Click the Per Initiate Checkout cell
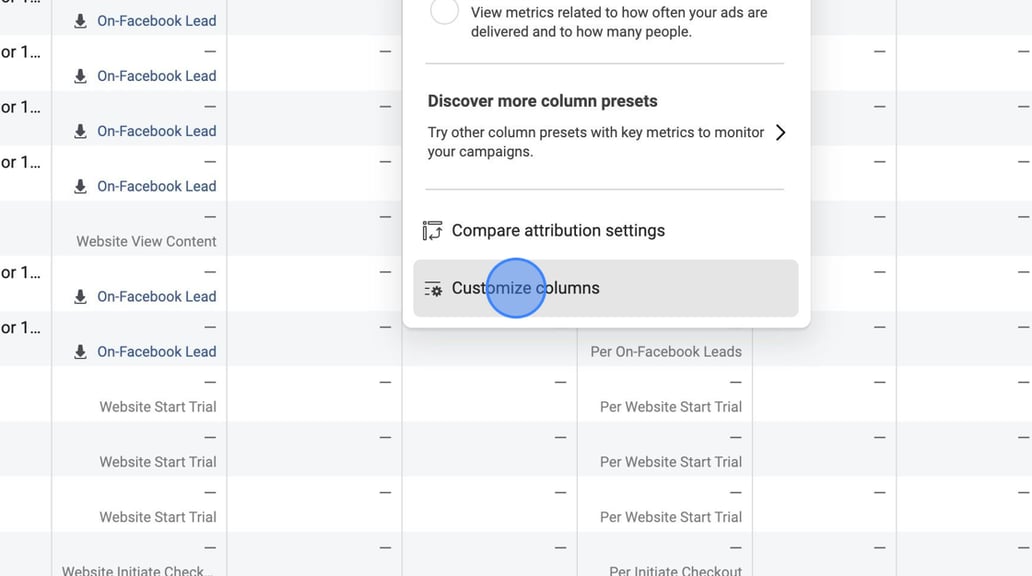Image resolution: width=1032 pixels, height=576 pixels. [x=675, y=570]
